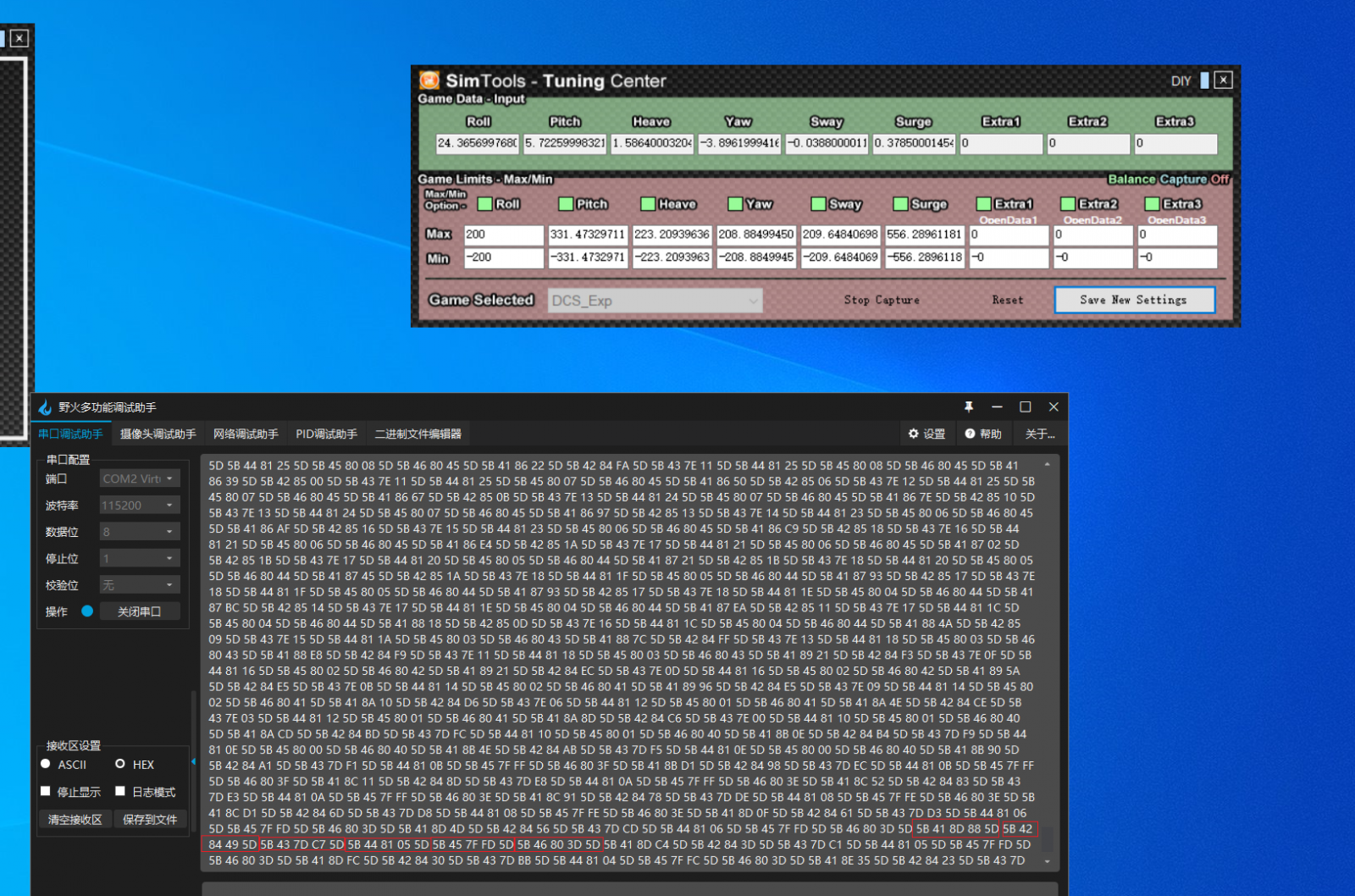The image size is (1355, 896).
Task: Click the blue serial port status indicator
Action: pos(87,611)
